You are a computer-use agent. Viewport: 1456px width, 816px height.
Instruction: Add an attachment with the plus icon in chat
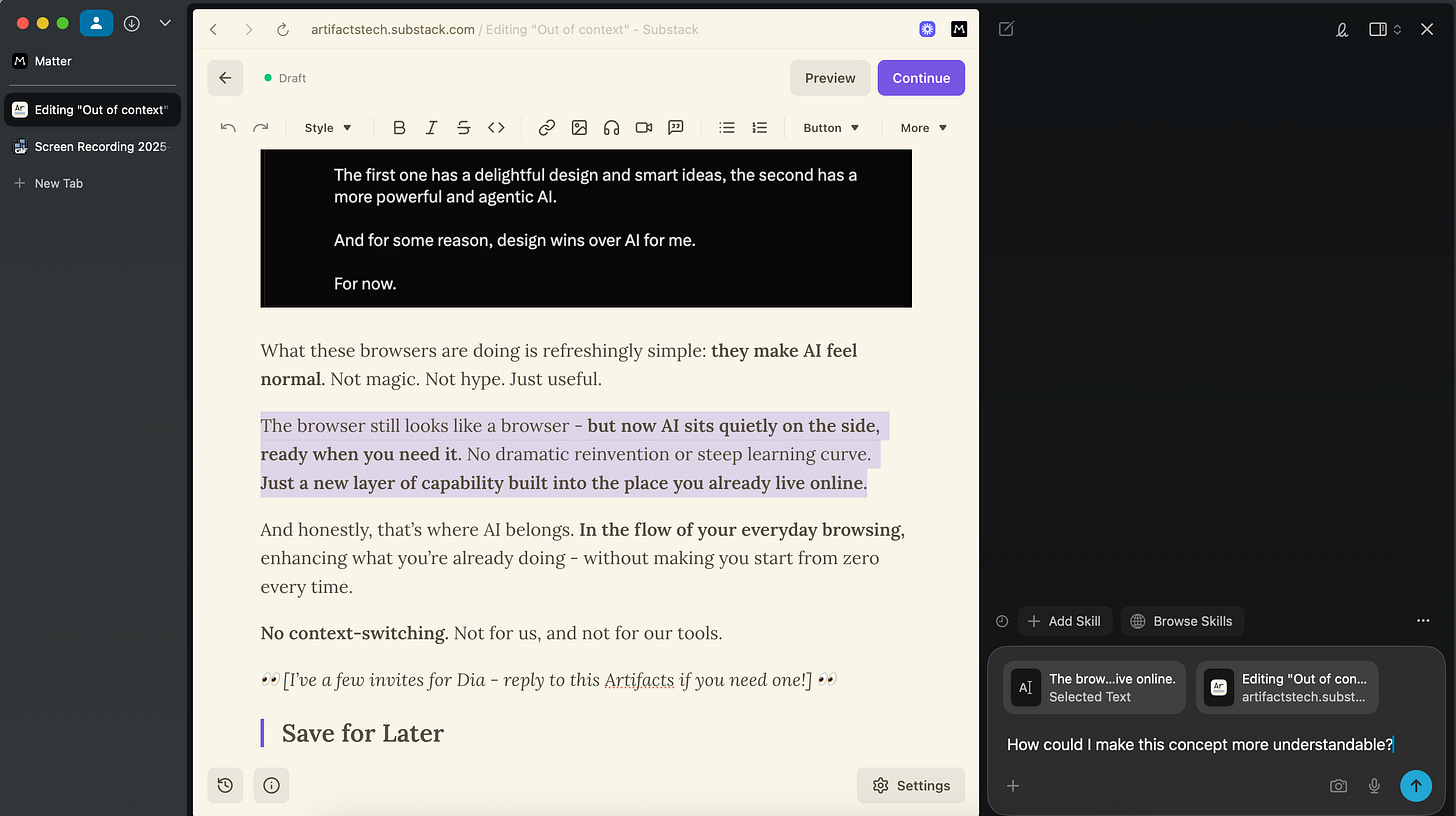click(1013, 786)
